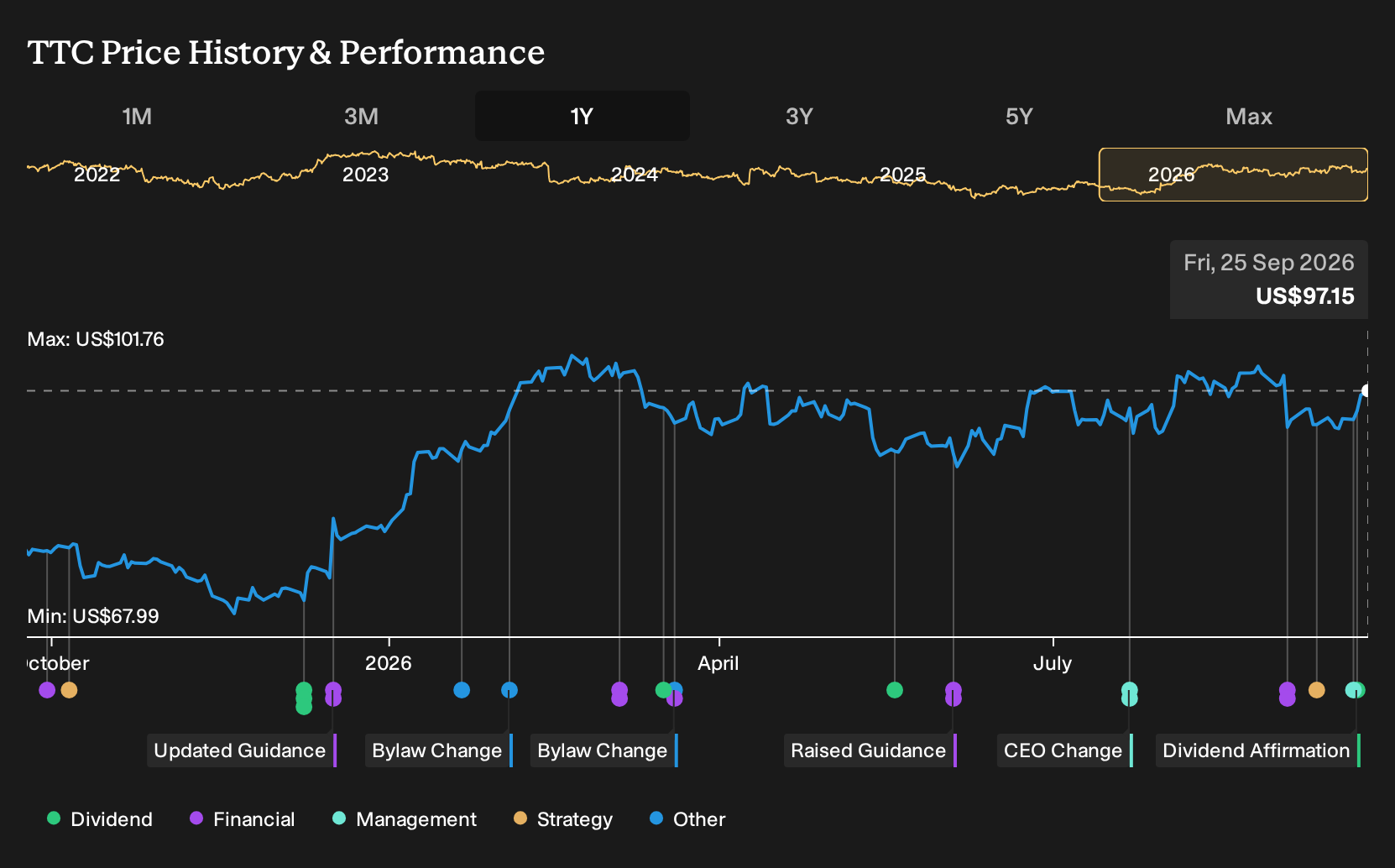Click the Fri, 25 Sep 2026 date tooltip
The image size is (1395, 868).
tap(1269, 263)
